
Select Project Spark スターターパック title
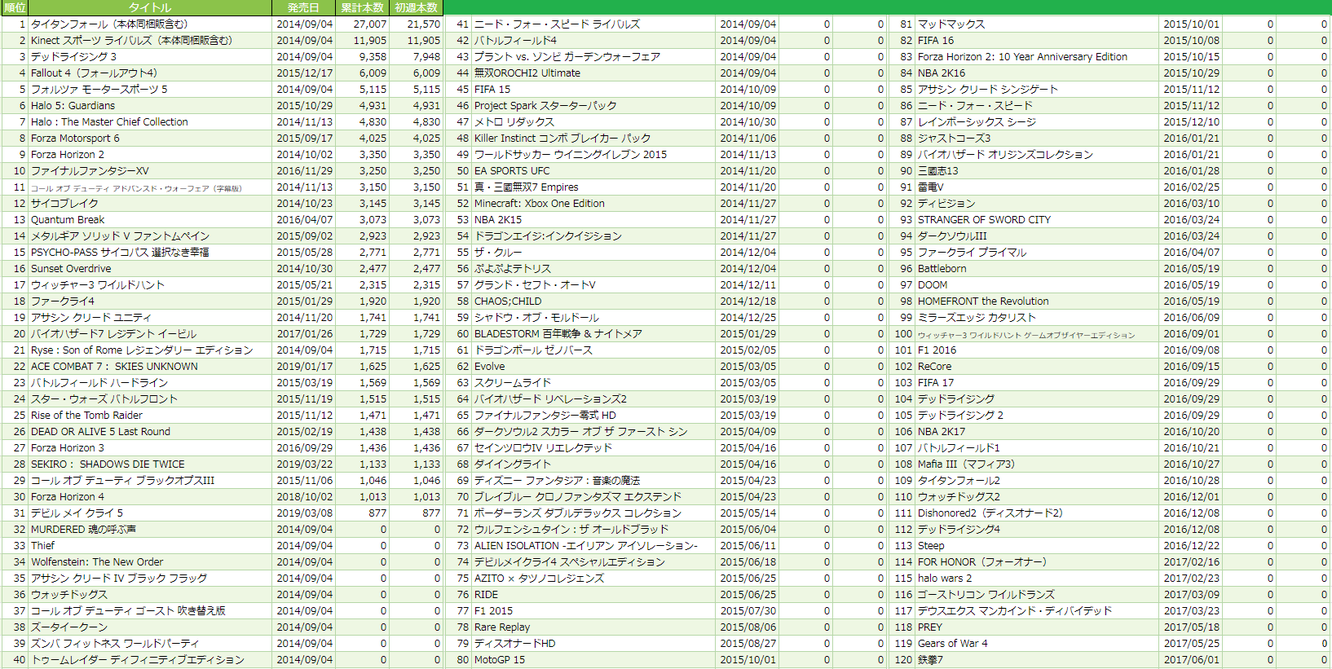click(x=546, y=105)
